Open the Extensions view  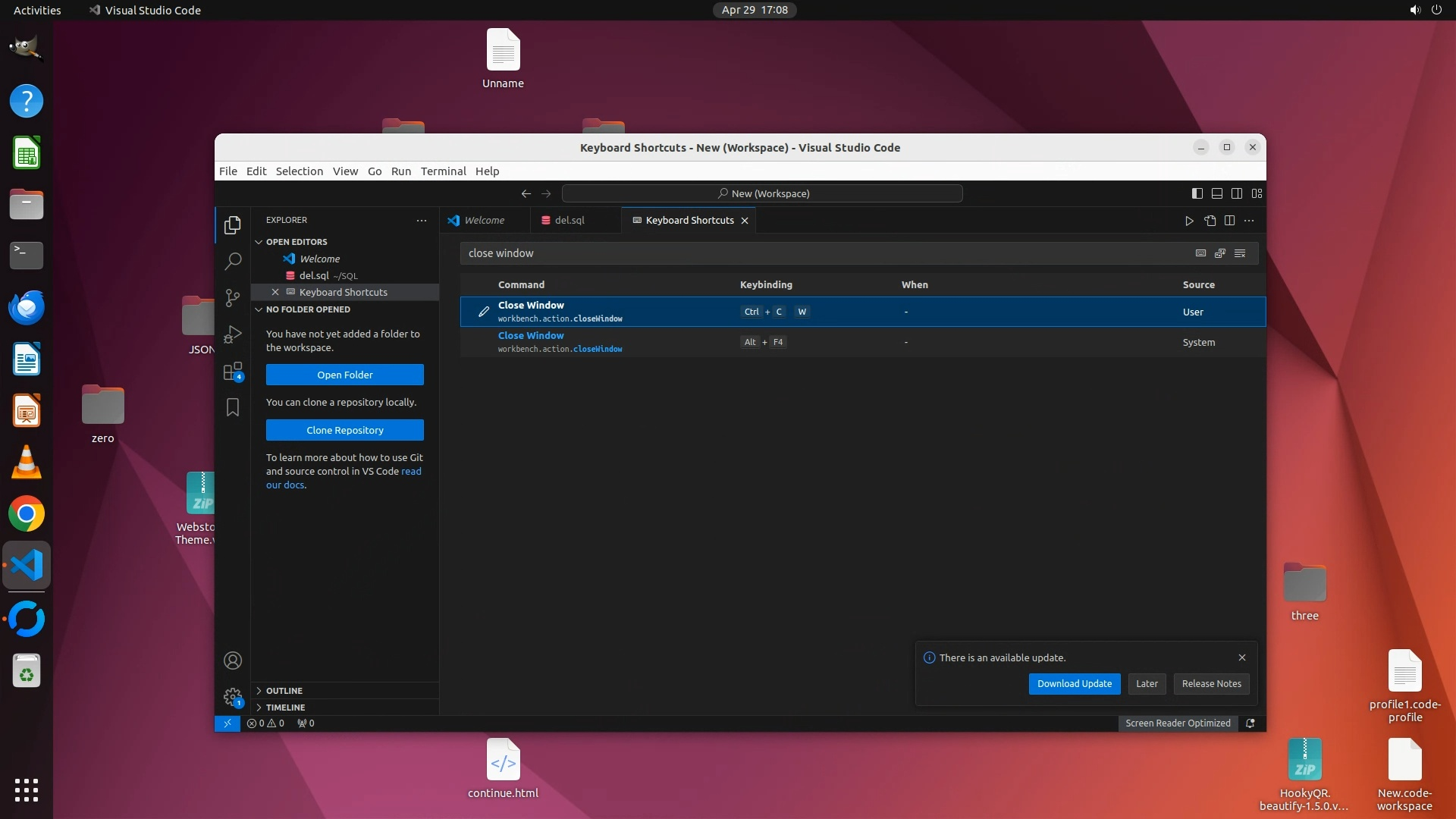tap(233, 372)
